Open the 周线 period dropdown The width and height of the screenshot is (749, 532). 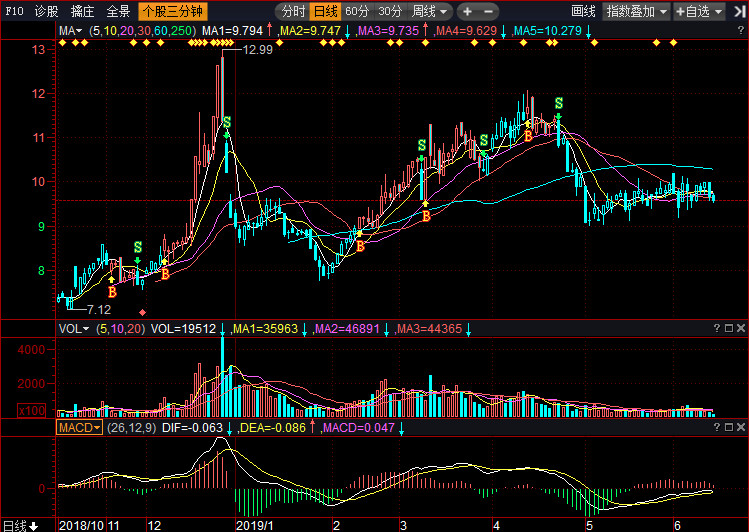[x=430, y=12]
